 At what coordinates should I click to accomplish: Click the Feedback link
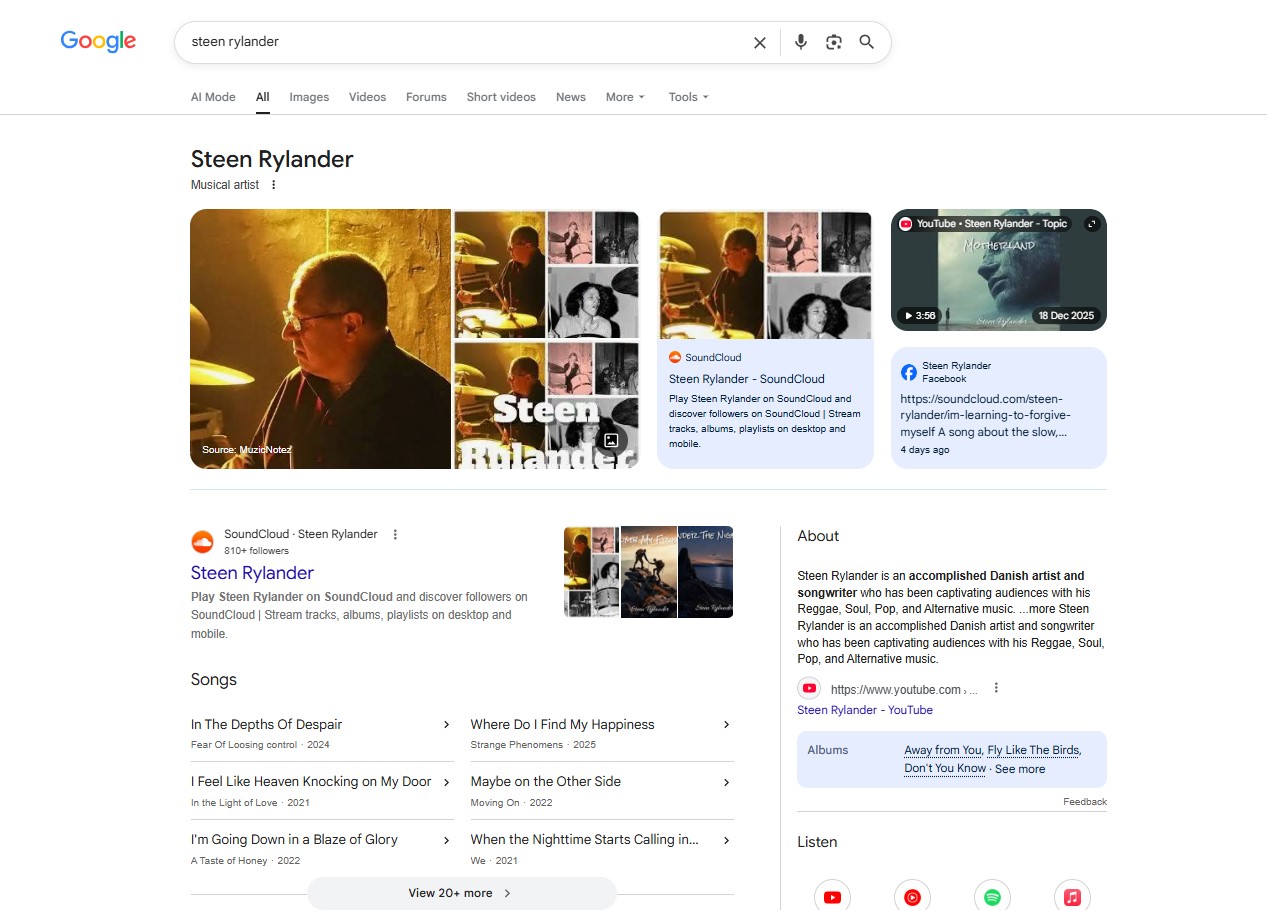pyautogui.click(x=1085, y=802)
